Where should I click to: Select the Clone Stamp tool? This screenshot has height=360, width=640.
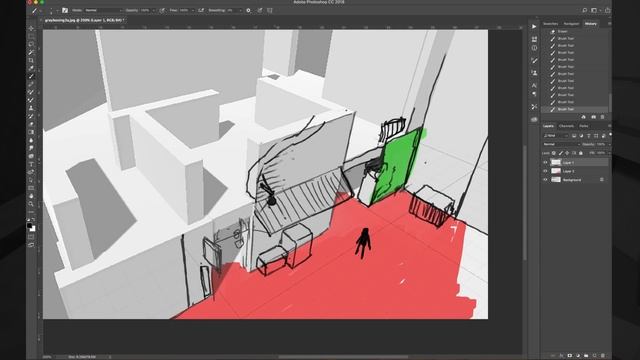point(31,108)
